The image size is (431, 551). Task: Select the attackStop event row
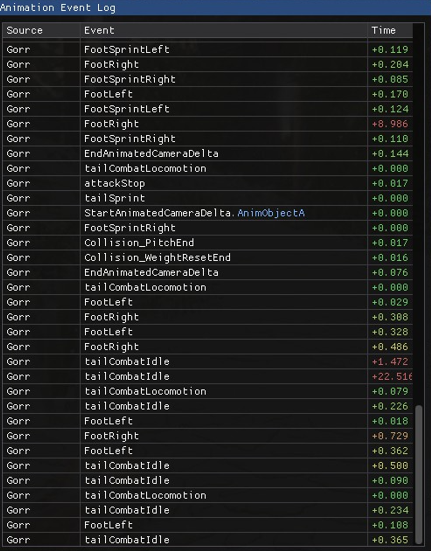tap(208, 183)
